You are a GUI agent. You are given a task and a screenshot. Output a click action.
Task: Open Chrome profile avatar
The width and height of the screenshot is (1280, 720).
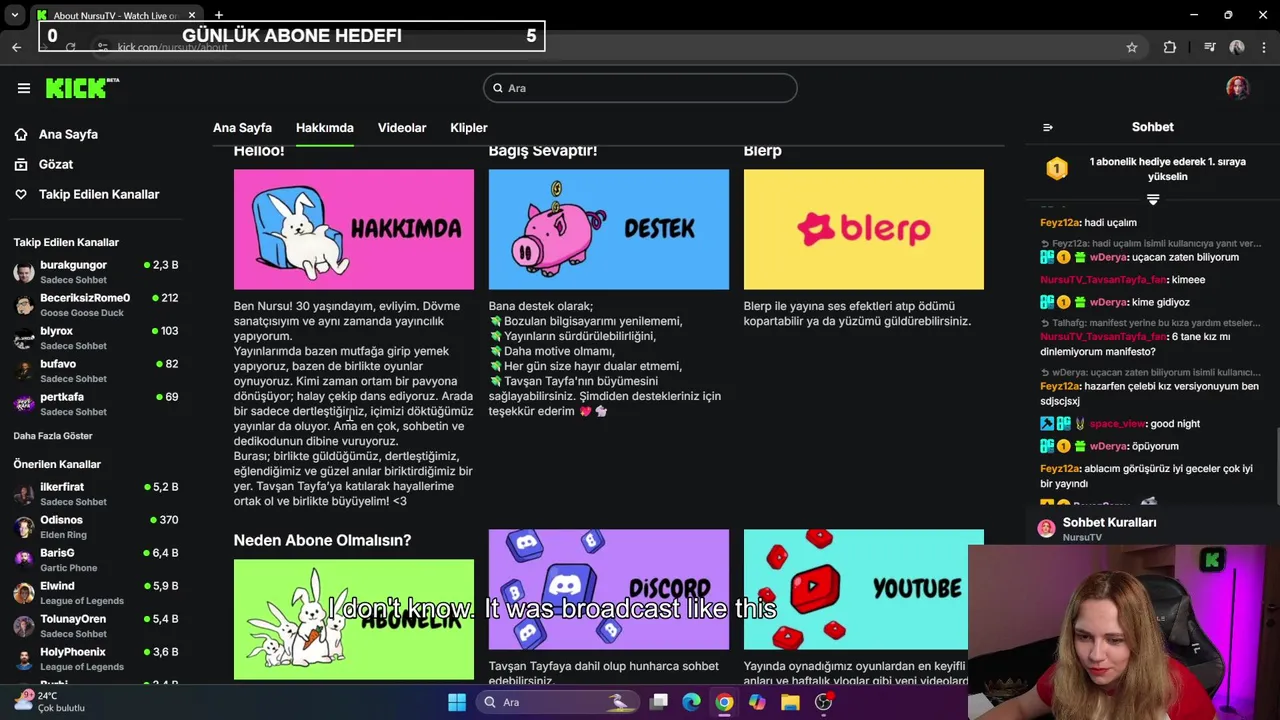[x=1237, y=47]
